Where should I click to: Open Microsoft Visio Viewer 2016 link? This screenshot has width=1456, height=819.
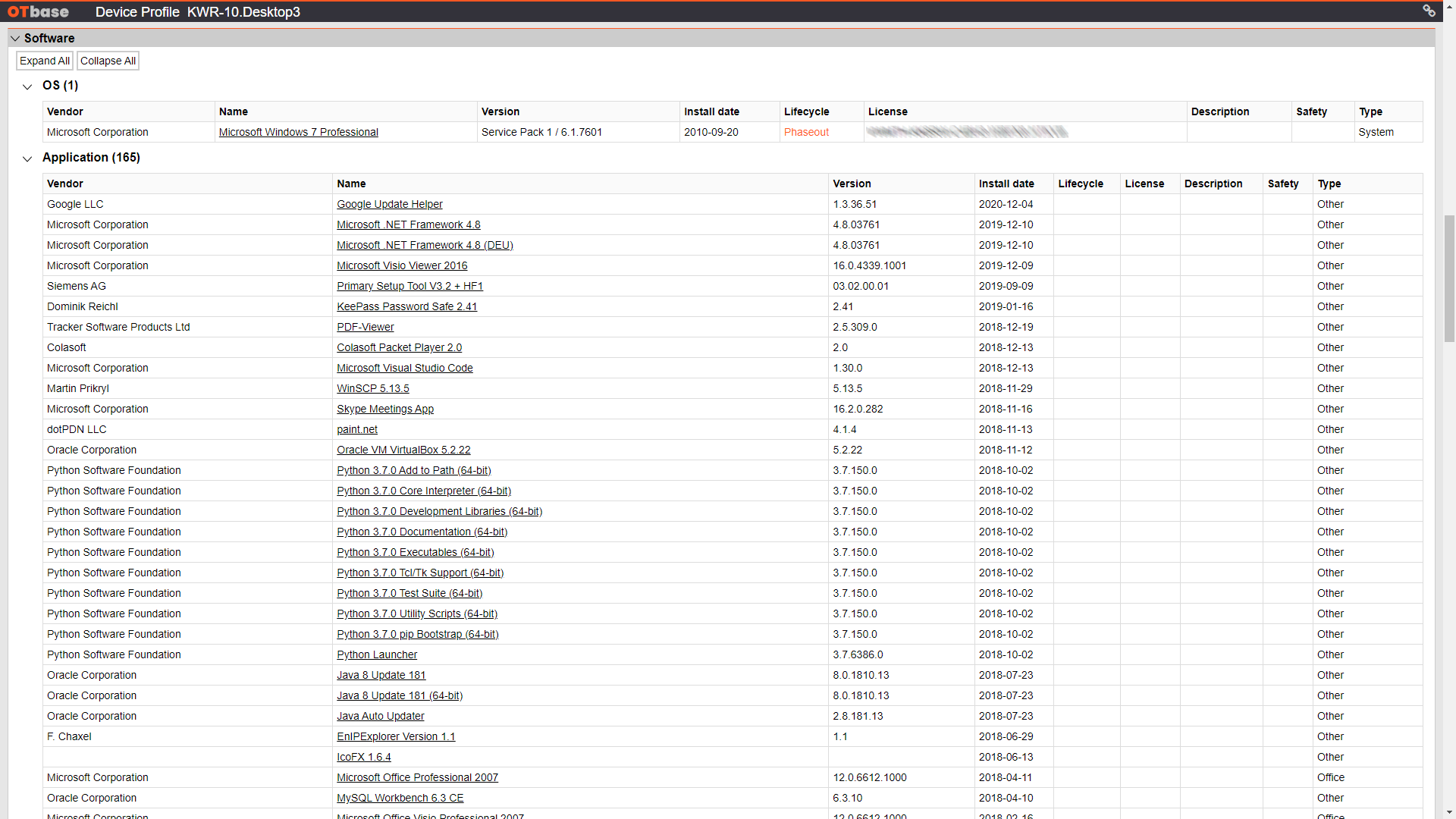click(x=402, y=265)
